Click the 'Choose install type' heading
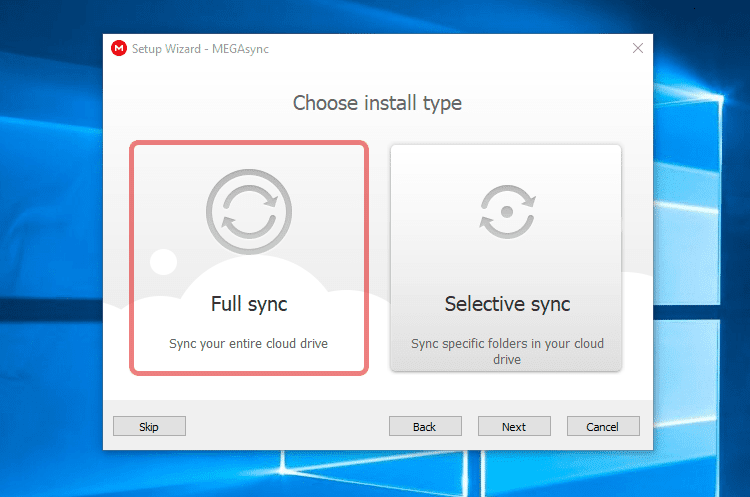Viewport: 750px width, 497px height. (377, 103)
